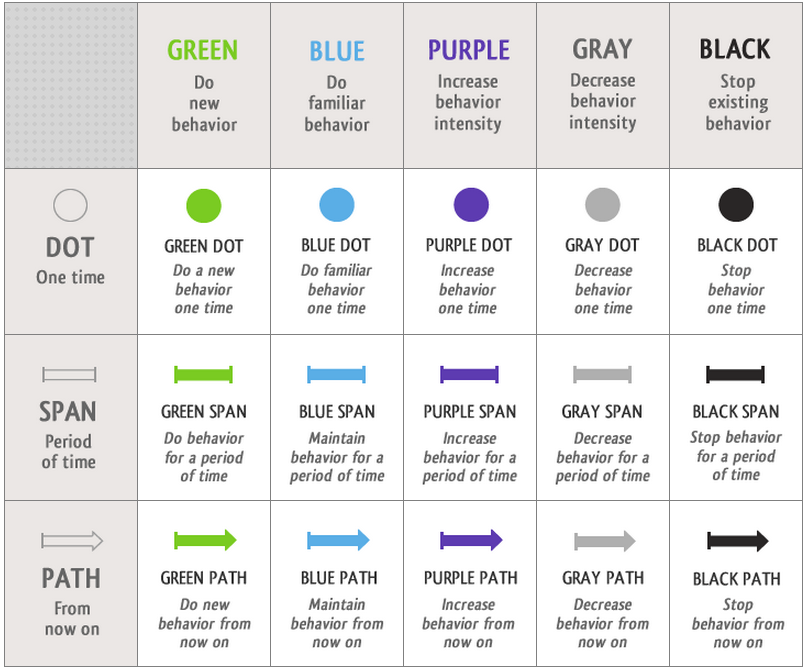The width and height of the screenshot is (807, 671).
Task: Click the outlined PATH row arrow icon
Action: pos(71,541)
